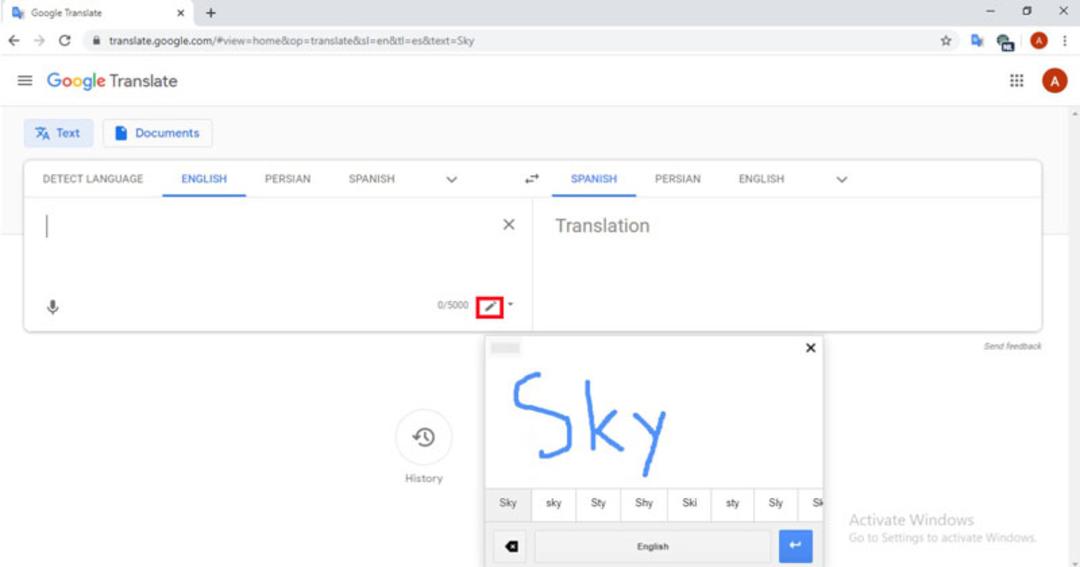This screenshot has height=567, width=1080.
Task: Toggle the handwriting pencil tool
Action: click(x=490, y=307)
